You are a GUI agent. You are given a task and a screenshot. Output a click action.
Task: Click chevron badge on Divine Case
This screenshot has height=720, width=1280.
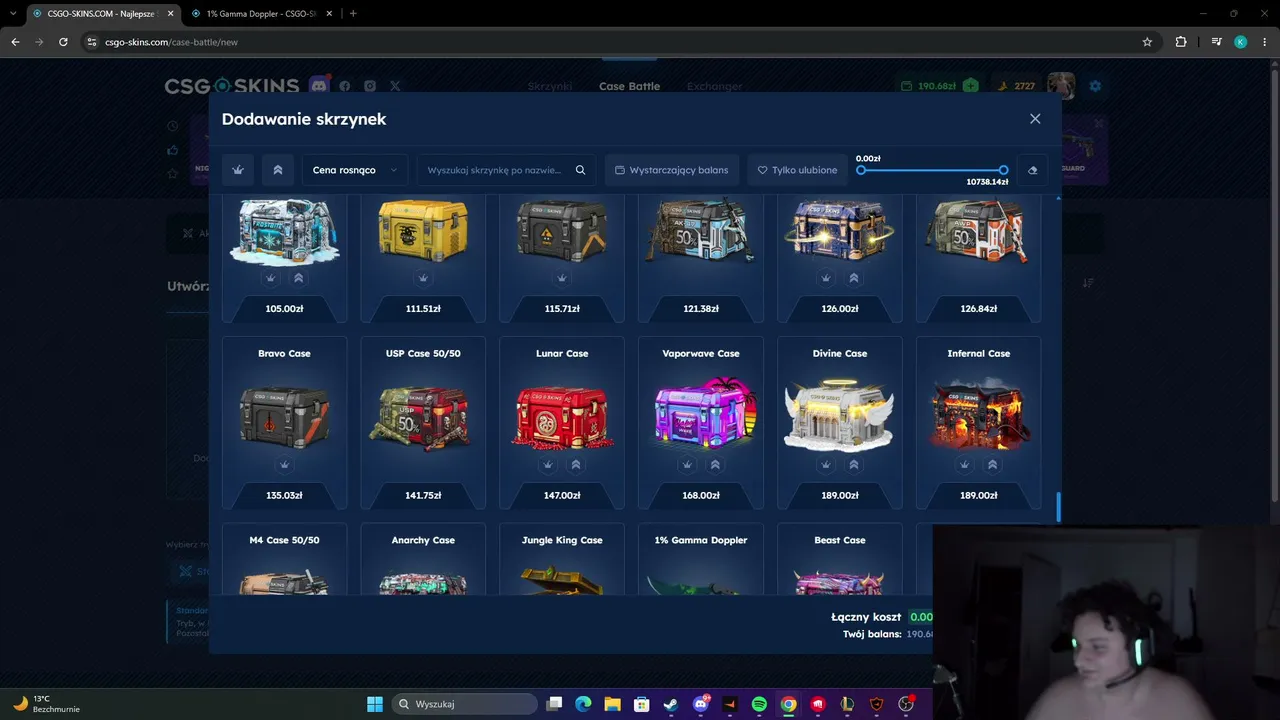854,465
